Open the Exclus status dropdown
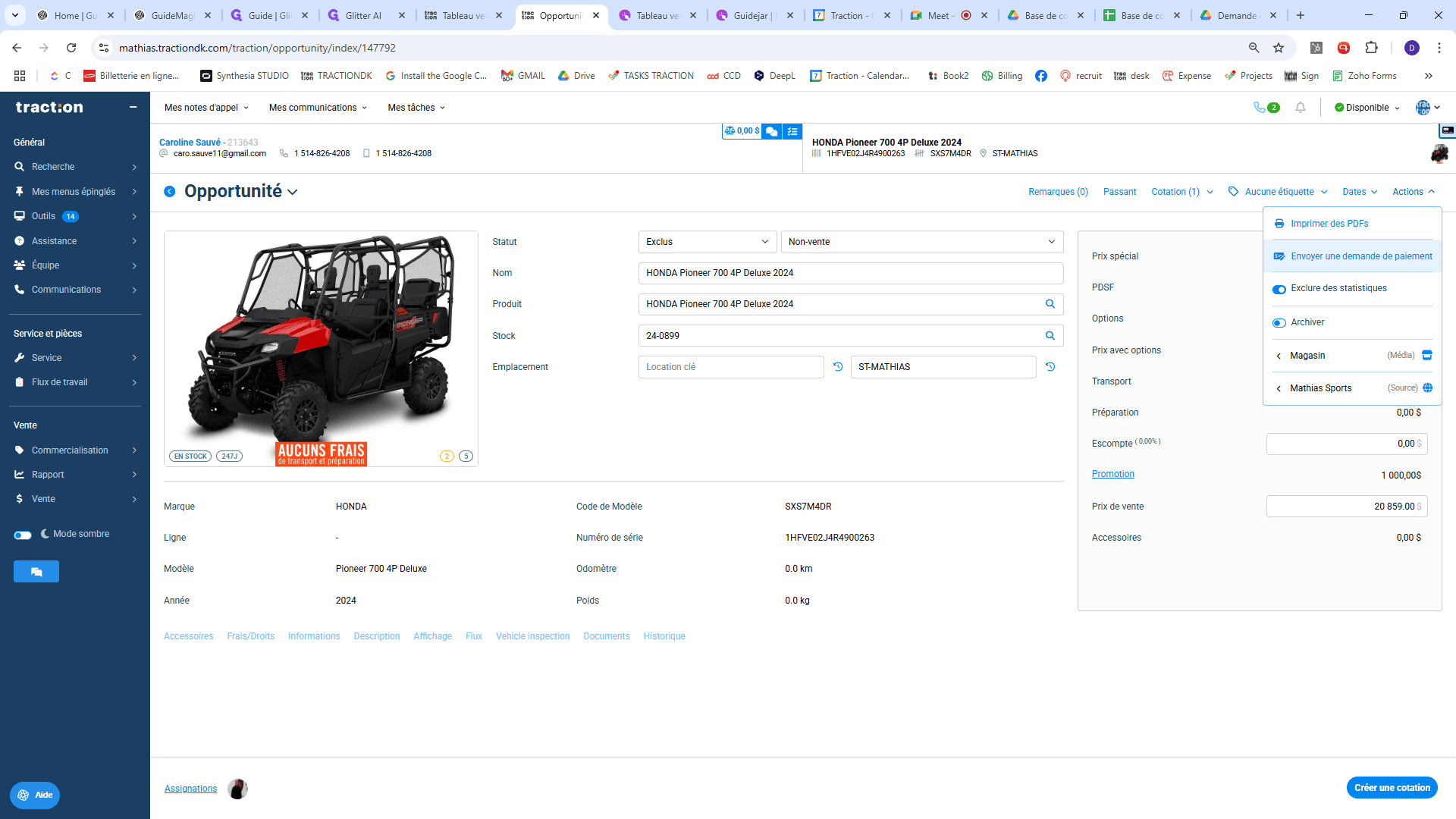Viewport: 1456px width, 819px height. click(x=708, y=242)
